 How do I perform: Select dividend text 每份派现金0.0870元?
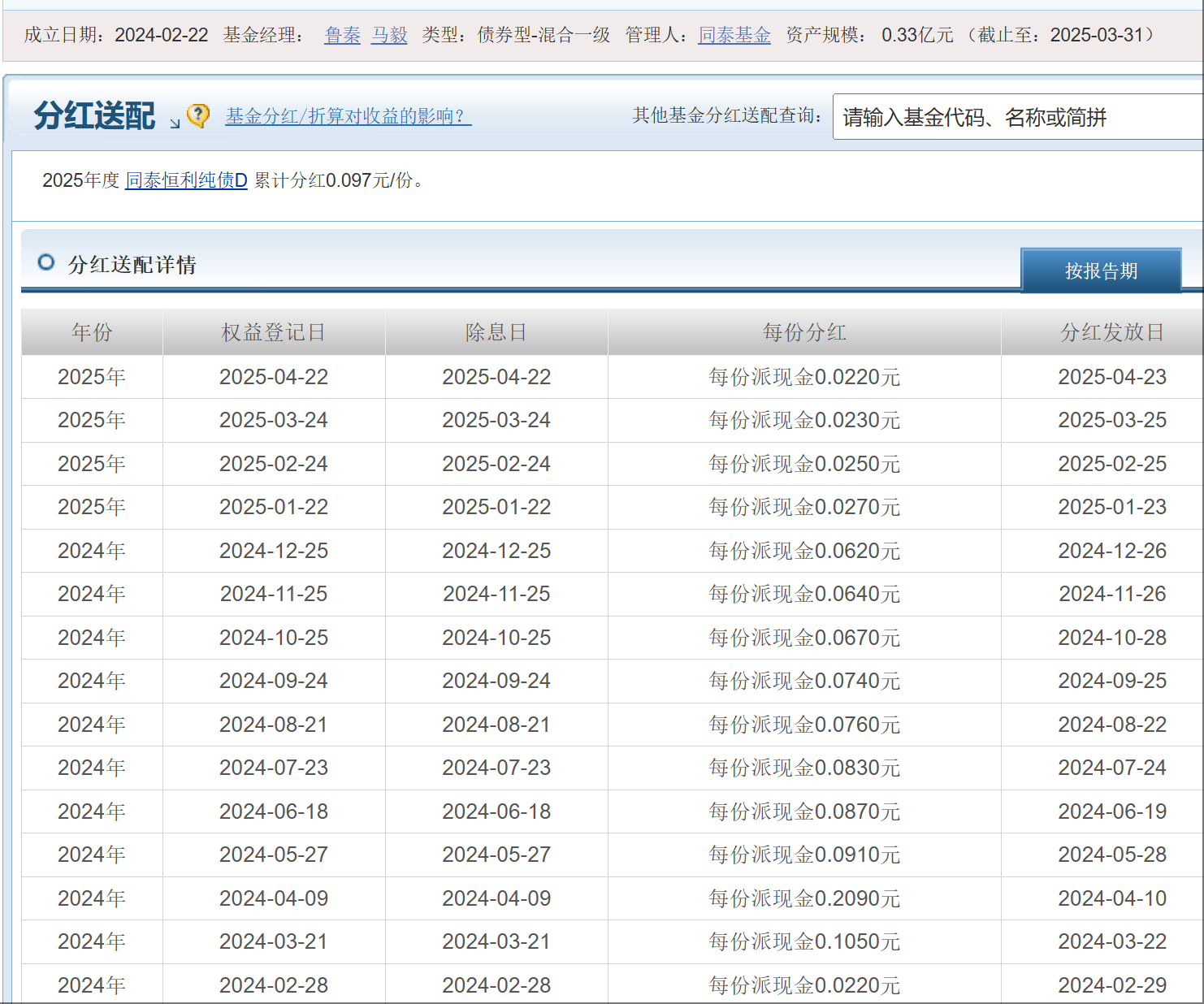click(804, 811)
